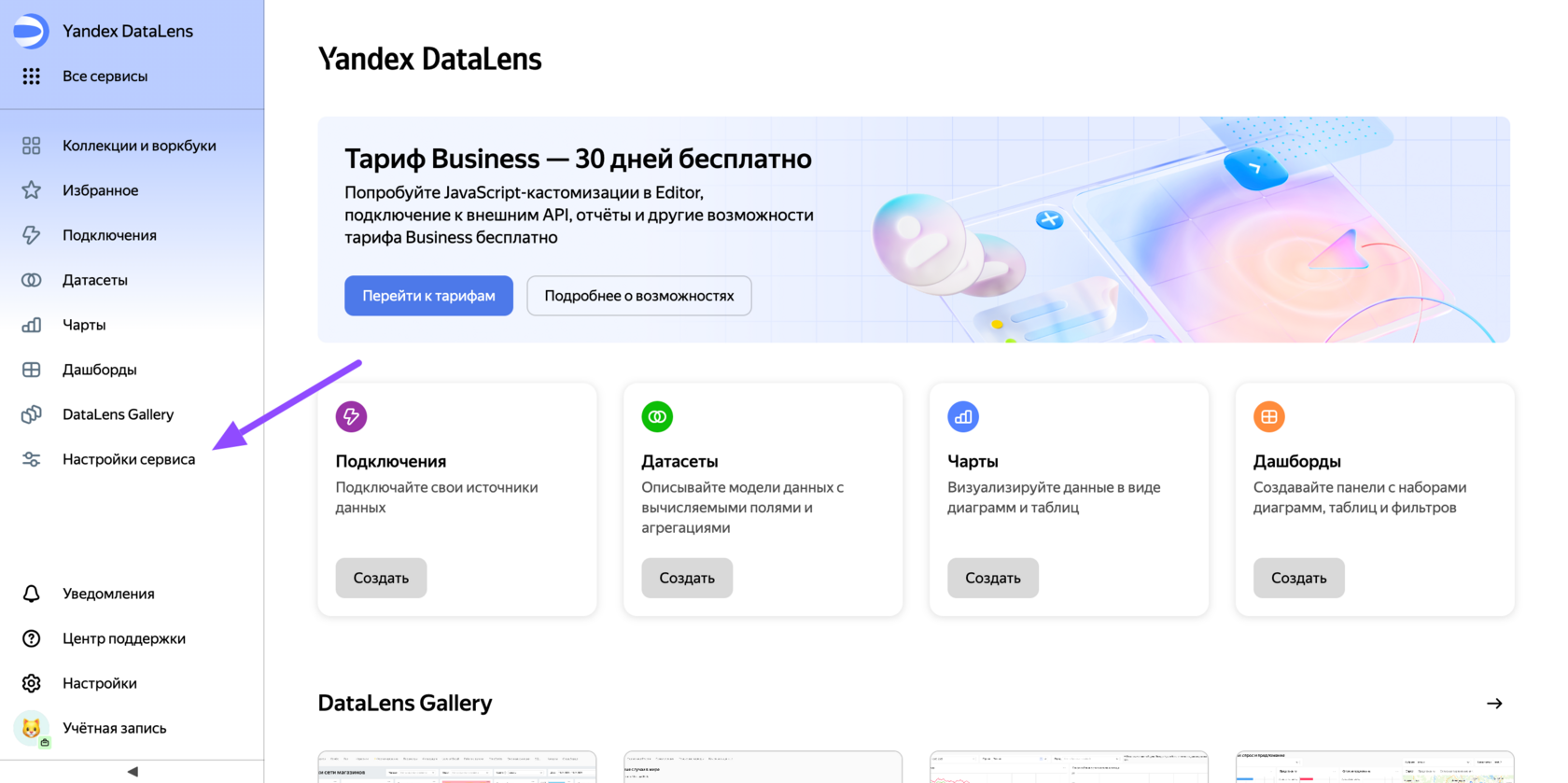Open the third DataLens Gallery thumbnail
Image resolution: width=1568 pixels, height=783 pixels.
tap(1070, 766)
